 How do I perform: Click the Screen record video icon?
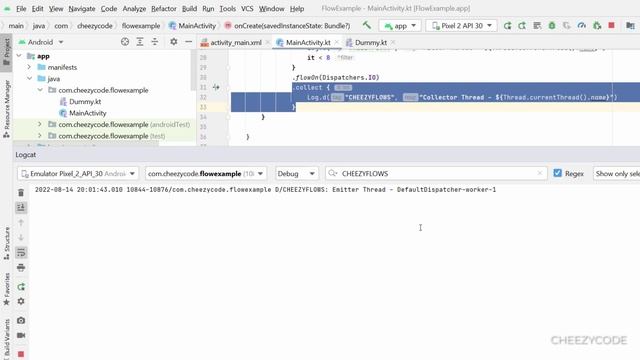click(x=21, y=335)
